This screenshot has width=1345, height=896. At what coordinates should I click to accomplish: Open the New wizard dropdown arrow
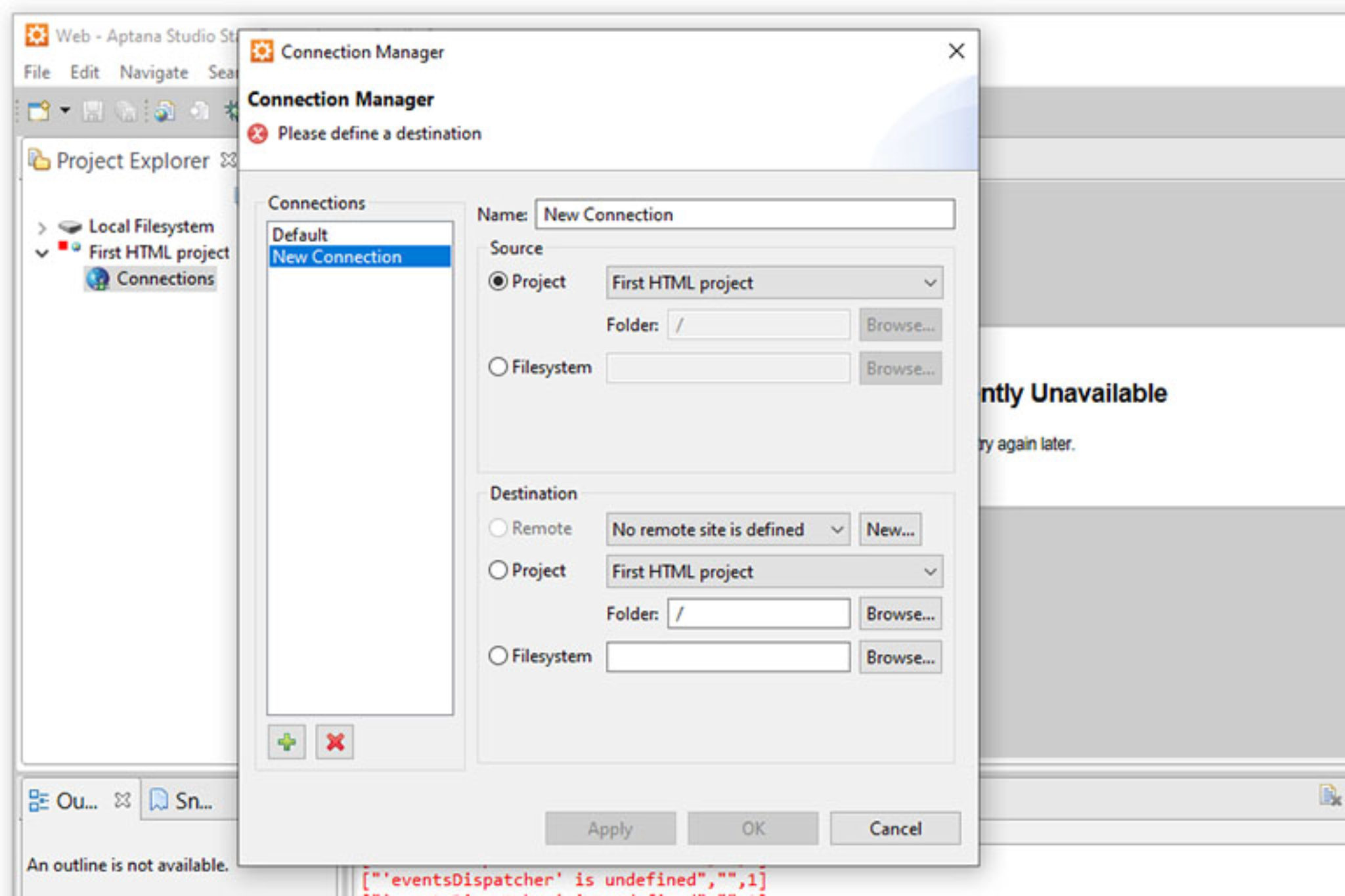pos(65,110)
